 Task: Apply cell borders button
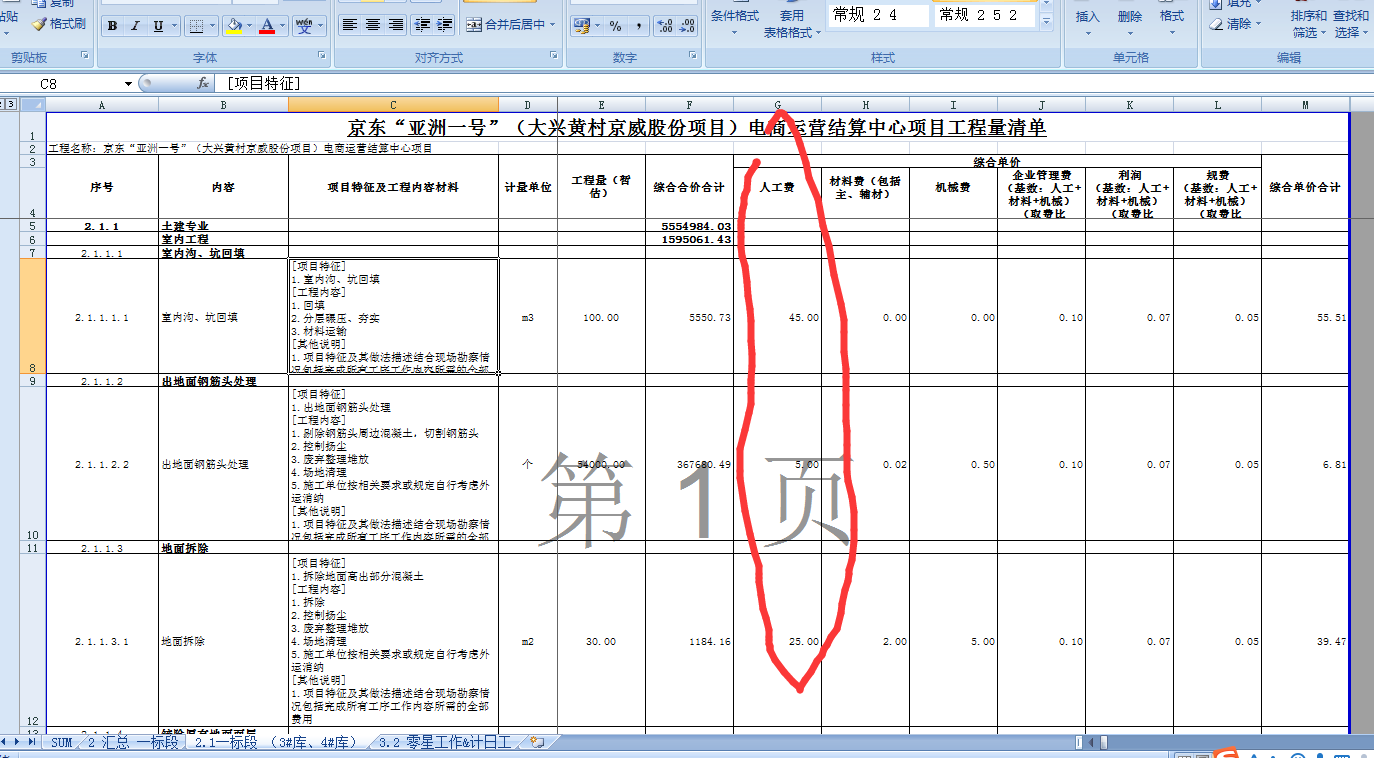click(196, 26)
